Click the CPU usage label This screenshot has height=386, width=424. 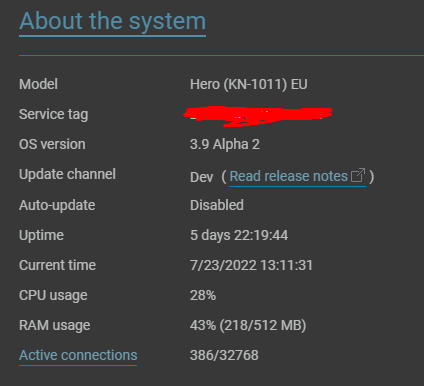[53, 296]
